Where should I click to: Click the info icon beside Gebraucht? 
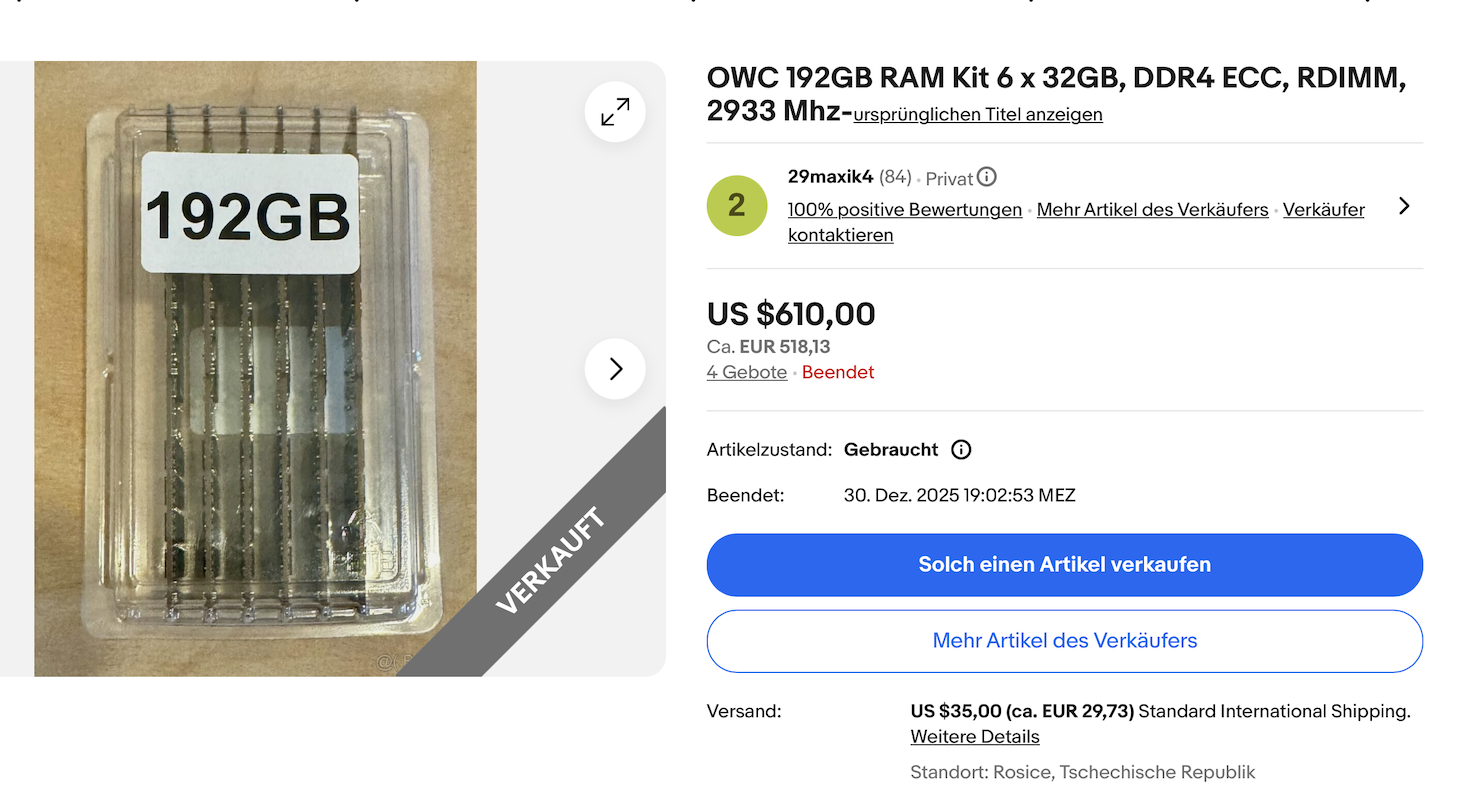[x=961, y=449]
